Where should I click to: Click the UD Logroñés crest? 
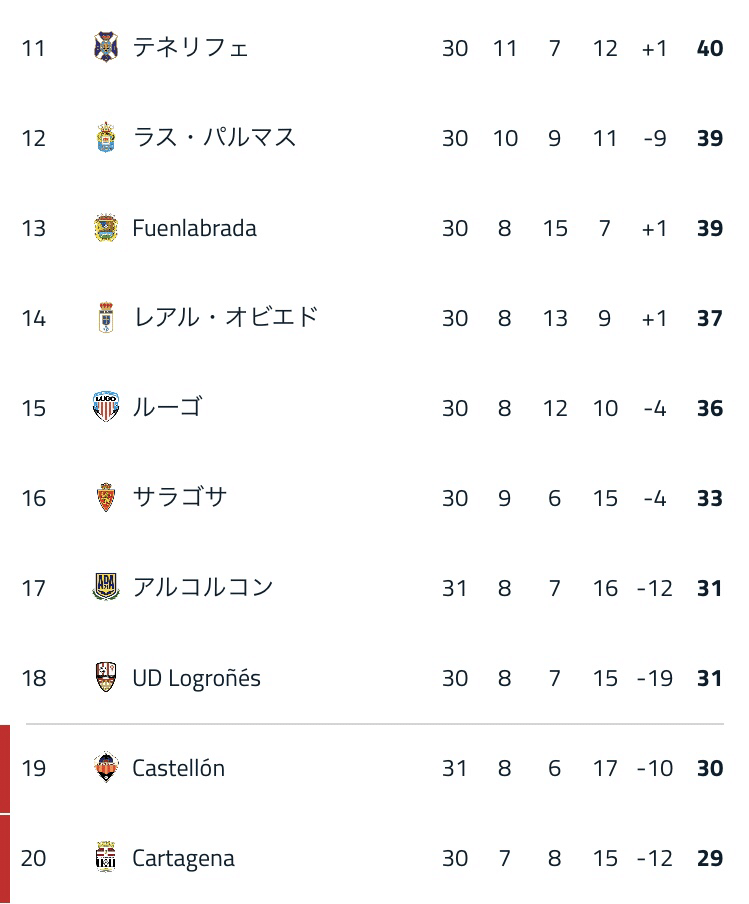tap(106, 677)
